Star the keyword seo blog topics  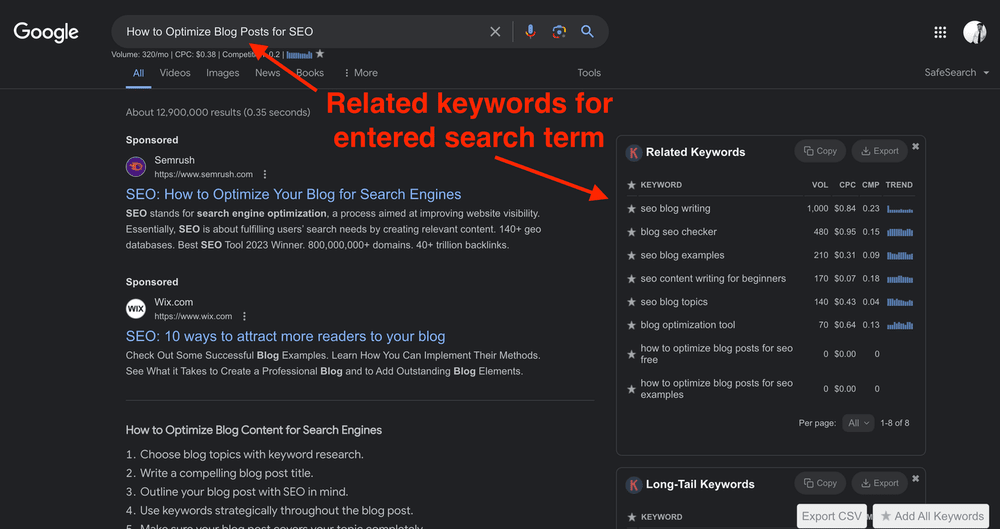(631, 302)
